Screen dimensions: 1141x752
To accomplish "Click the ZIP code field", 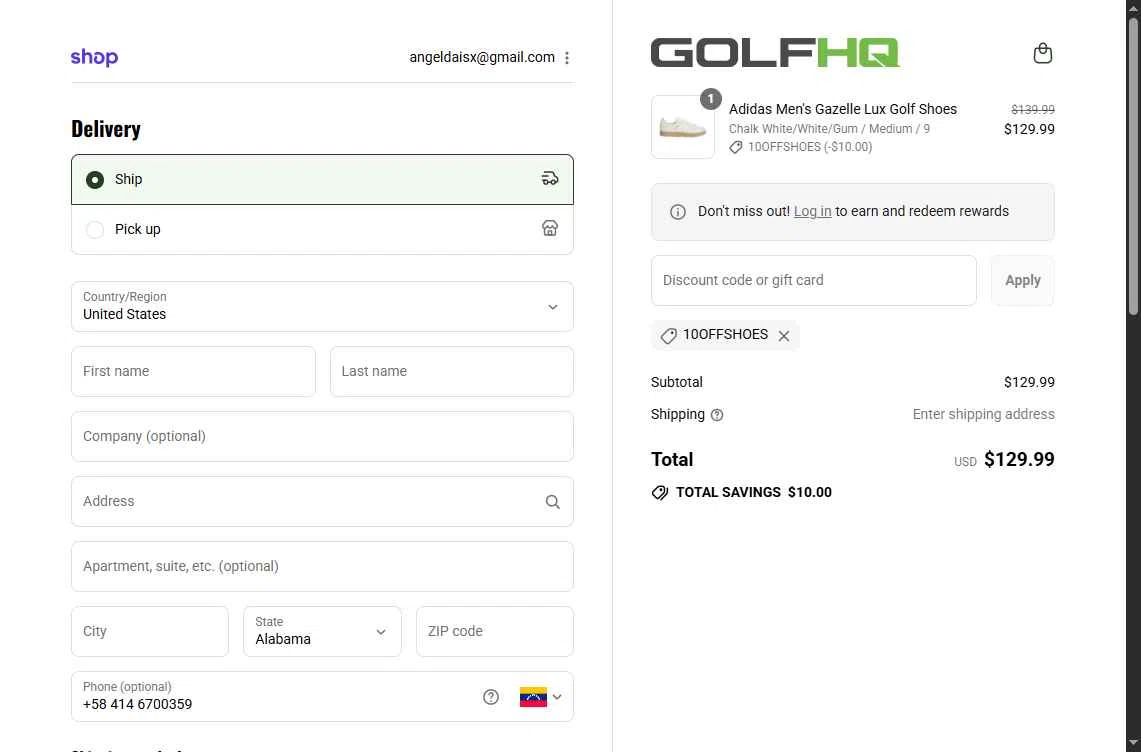I will tap(495, 631).
